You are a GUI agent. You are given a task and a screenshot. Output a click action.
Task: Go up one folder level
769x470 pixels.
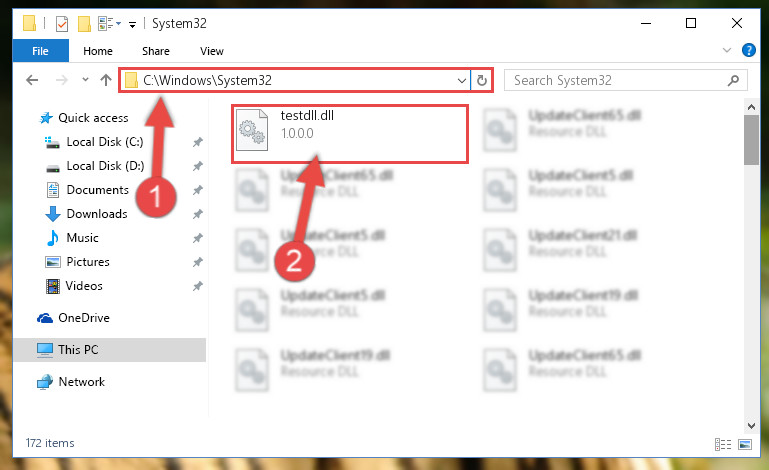point(105,80)
